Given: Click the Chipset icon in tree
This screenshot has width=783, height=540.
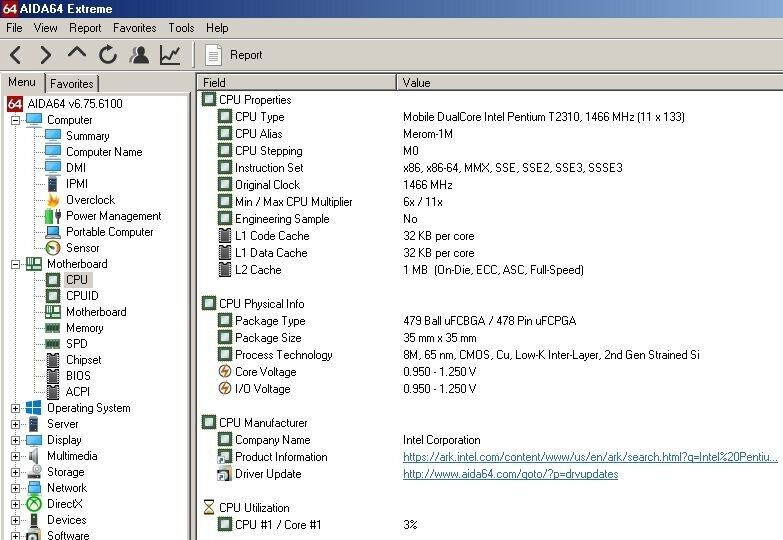Looking at the screenshot, I should [x=52, y=360].
